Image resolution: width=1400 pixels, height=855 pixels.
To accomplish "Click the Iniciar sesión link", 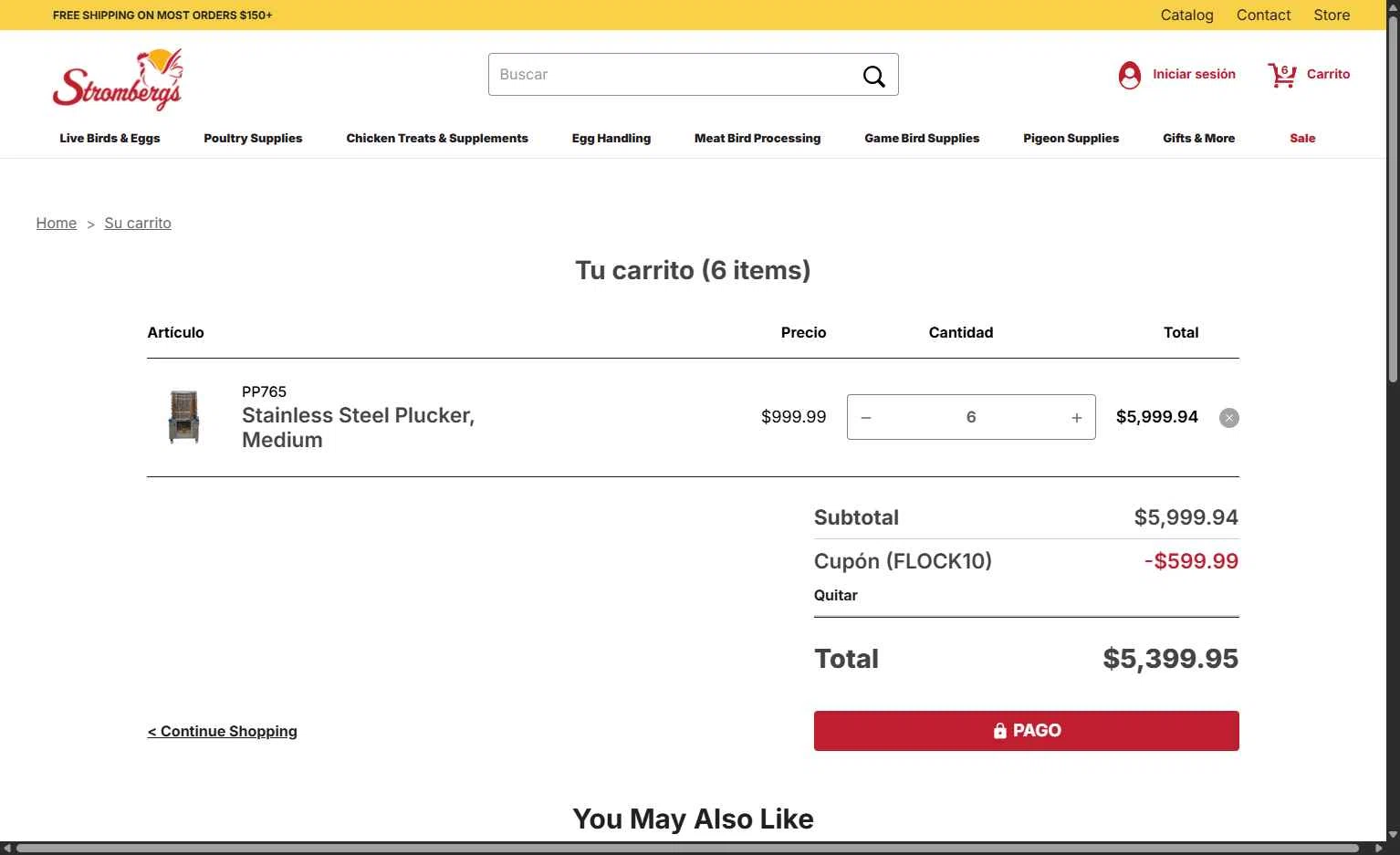I will 1194,75.
